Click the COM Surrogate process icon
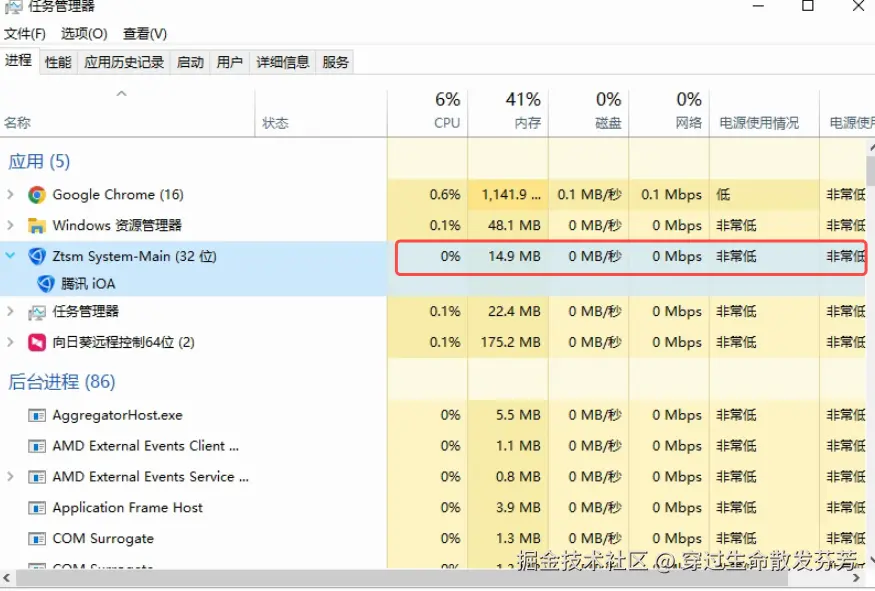This screenshot has width=875, height=591. tap(37, 539)
